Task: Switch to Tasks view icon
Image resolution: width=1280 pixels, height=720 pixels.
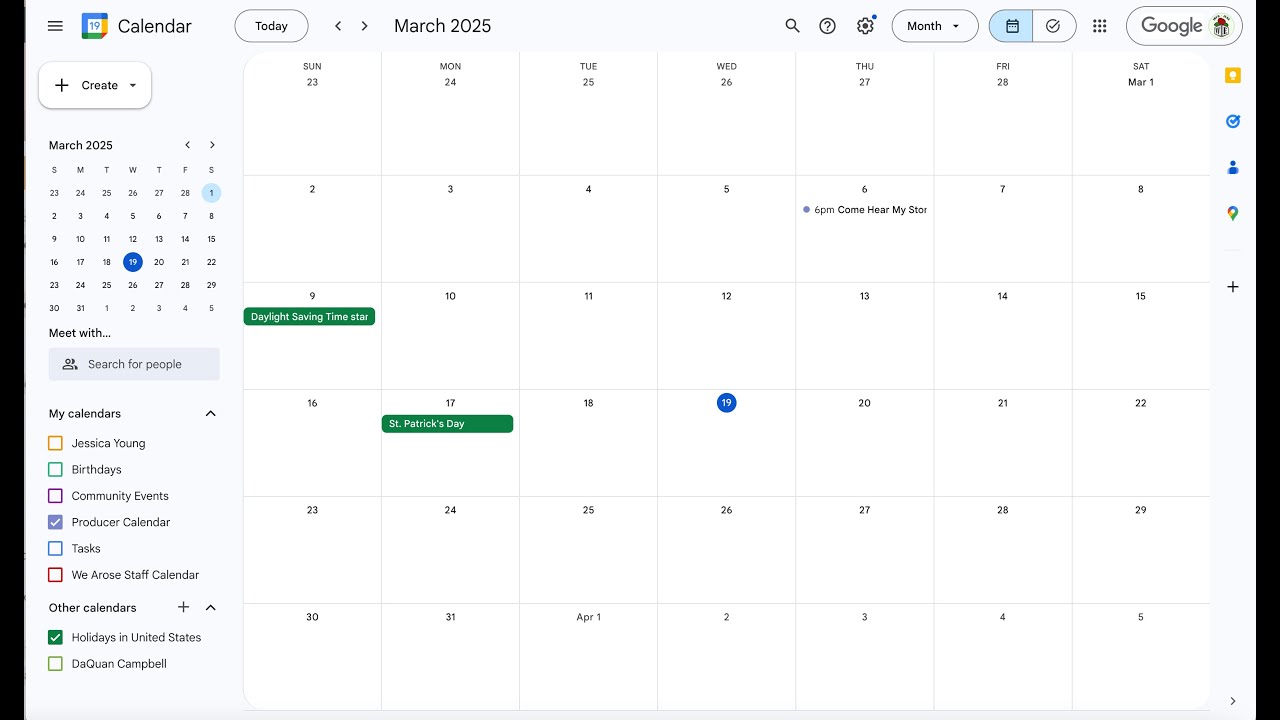Action: (x=1054, y=26)
